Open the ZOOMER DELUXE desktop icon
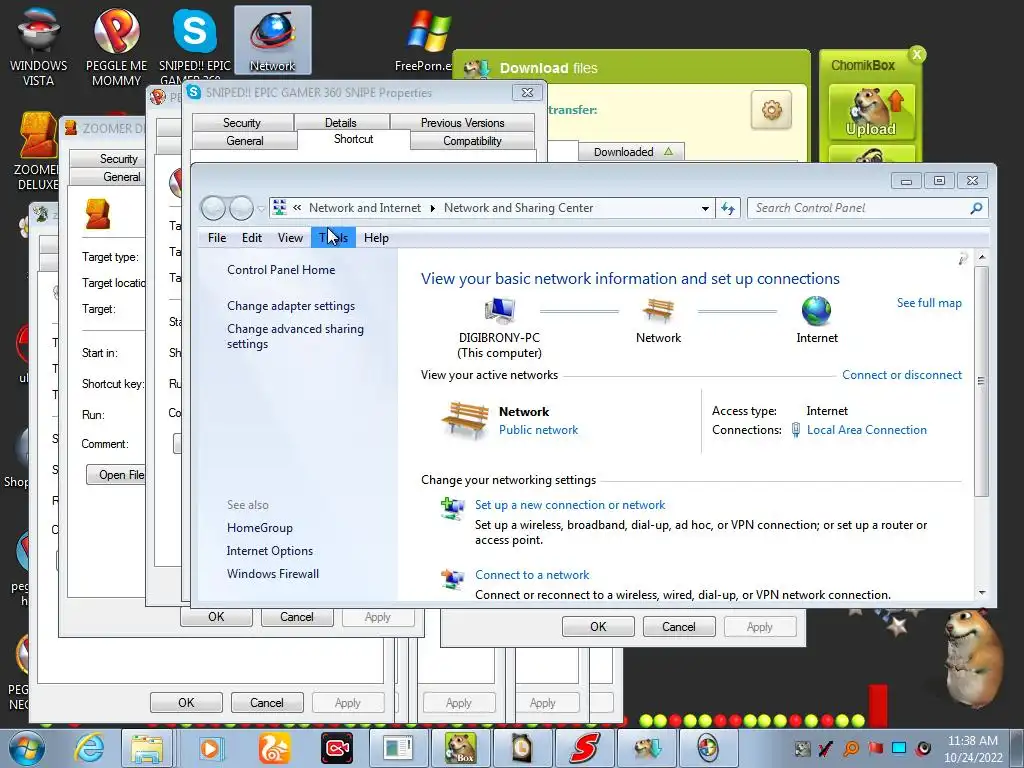This screenshot has width=1024, height=768. (37, 152)
